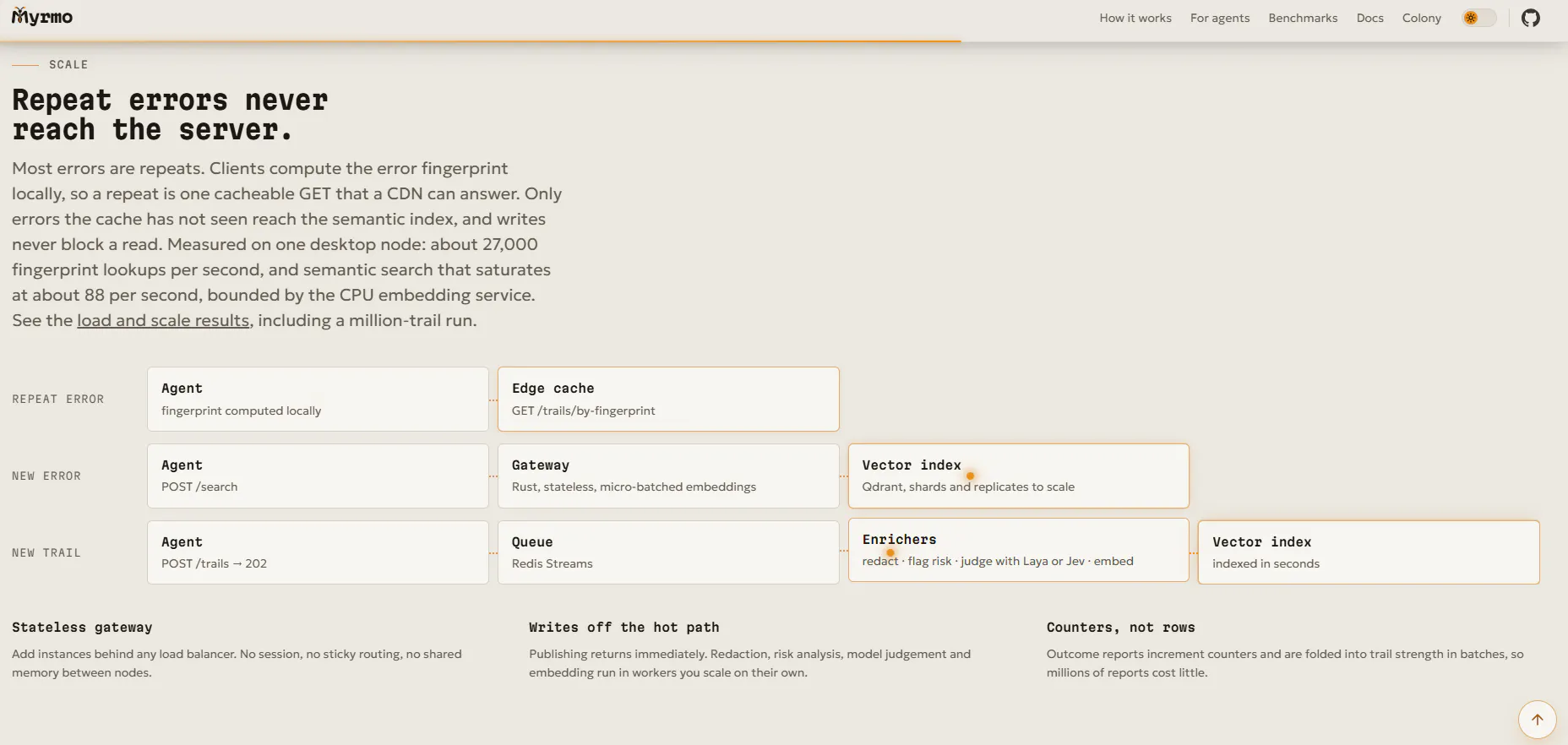Image resolution: width=1568 pixels, height=745 pixels.
Task: Click the REPEAT ERROR row label
Action: [58, 400]
